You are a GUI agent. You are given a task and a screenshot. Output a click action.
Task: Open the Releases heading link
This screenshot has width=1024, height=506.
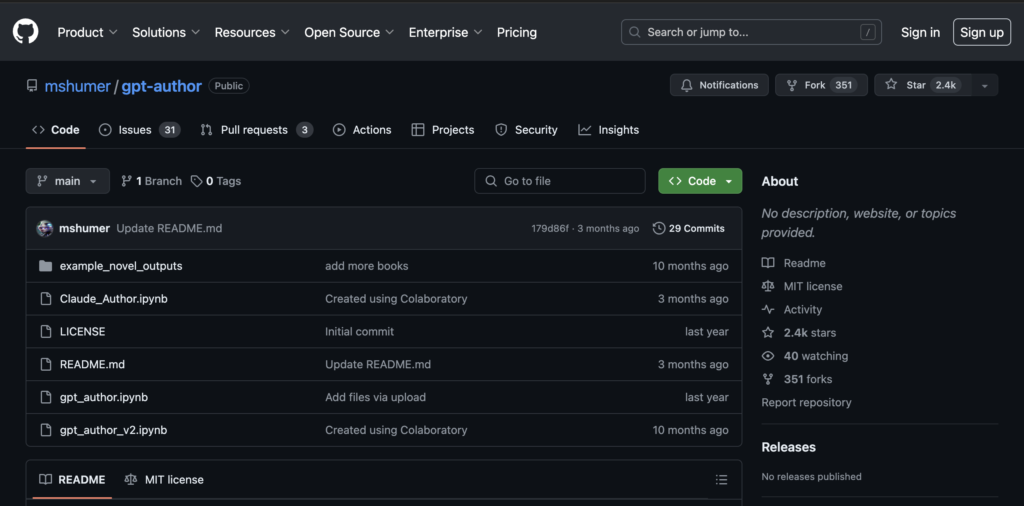(788, 447)
